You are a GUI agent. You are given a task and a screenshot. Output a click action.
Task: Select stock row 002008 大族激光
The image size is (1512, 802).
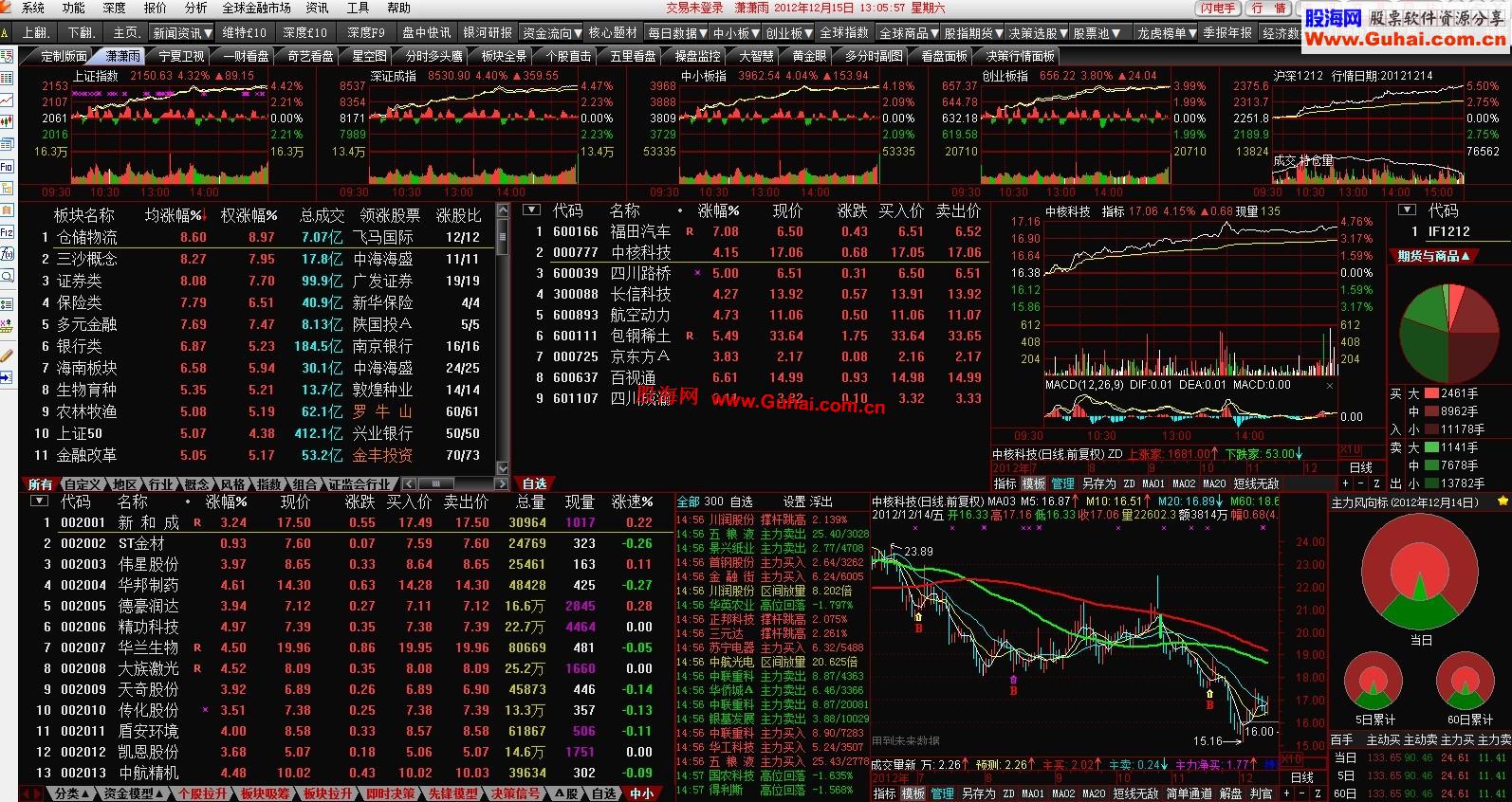click(x=344, y=668)
